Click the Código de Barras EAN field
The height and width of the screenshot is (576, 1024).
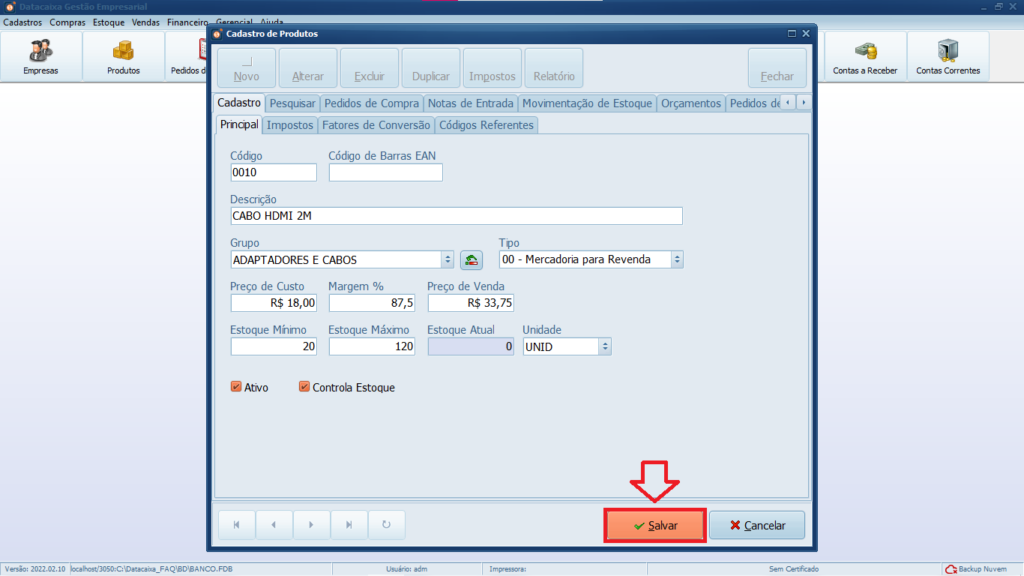385,173
